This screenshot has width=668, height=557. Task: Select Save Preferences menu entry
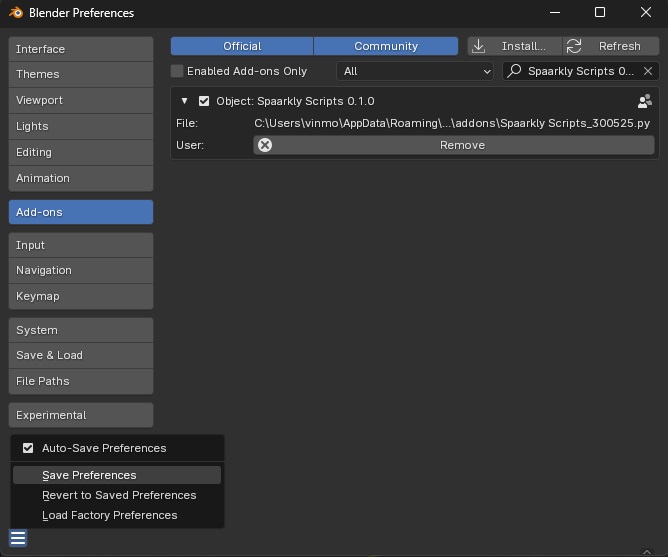(117, 475)
